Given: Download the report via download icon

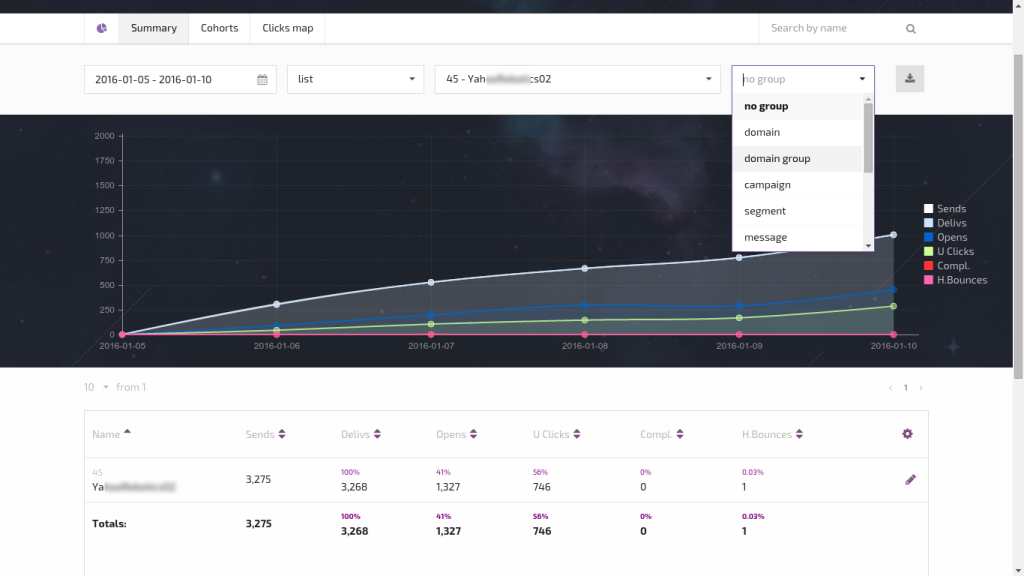Looking at the screenshot, I should coord(910,78).
